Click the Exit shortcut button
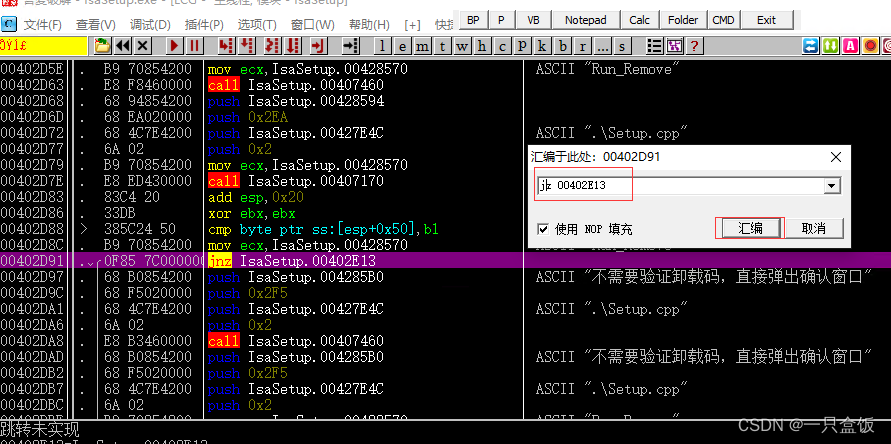Image resolution: width=891 pixels, height=444 pixels. click(x=766, y=20)
